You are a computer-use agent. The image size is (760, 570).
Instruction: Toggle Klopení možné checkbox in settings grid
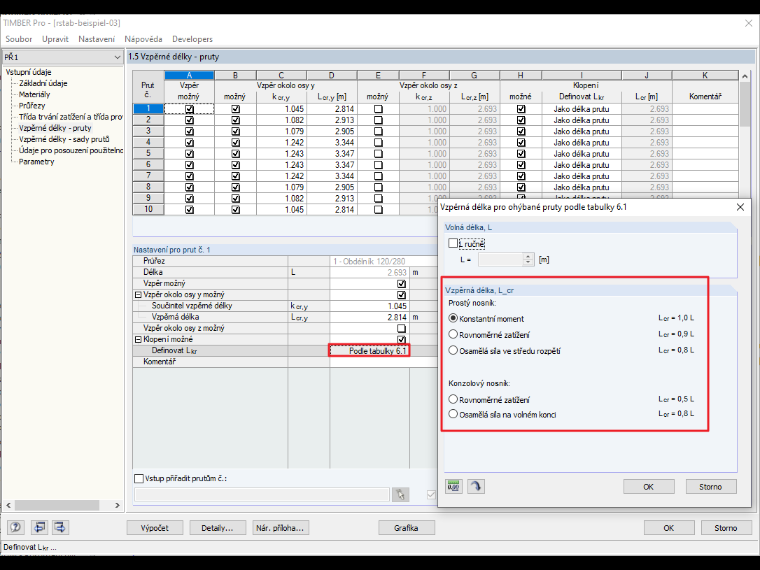401,339
